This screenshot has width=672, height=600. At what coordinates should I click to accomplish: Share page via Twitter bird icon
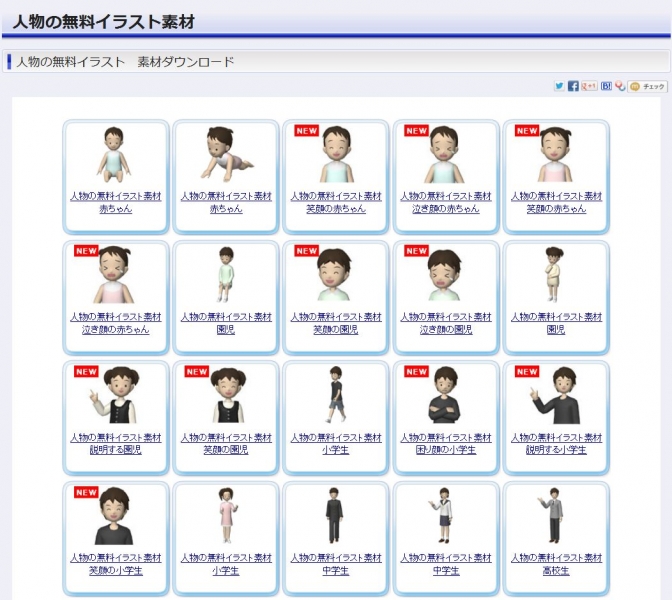[x=560, y=87]
